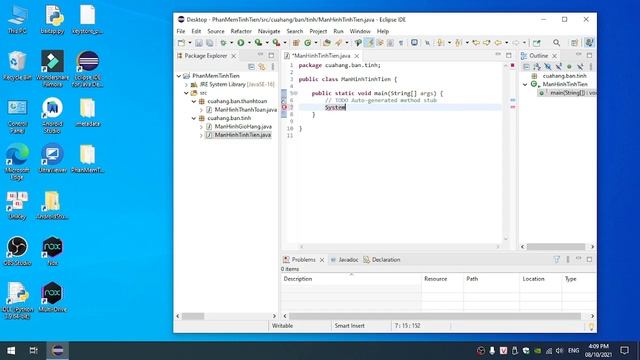The image size is (640, 360).
Task: Click the Outline view horizontal scrollbar
Action: pyautogui.click(x=556, y=247)
